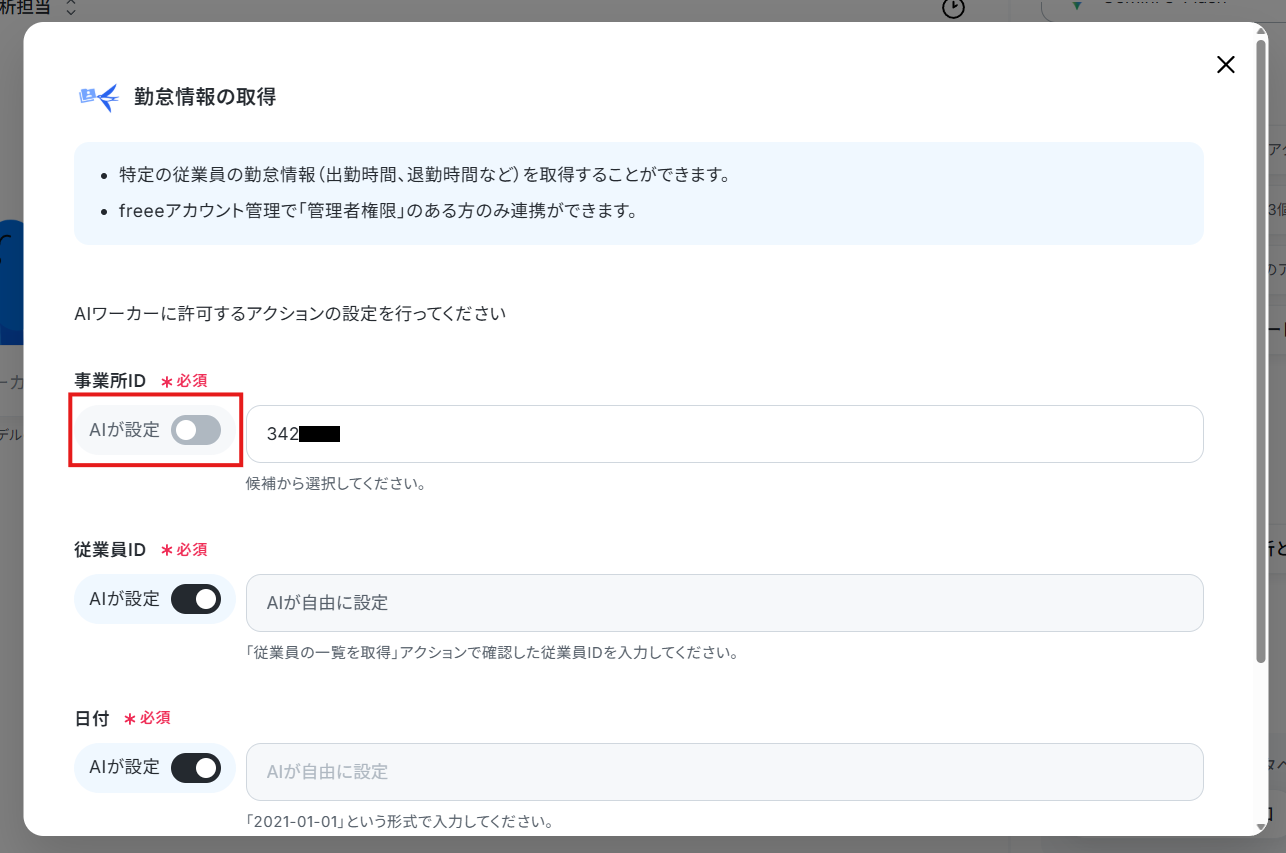Close the 勤怠情報の取得 dialog with the X
This screenshot has width=1286, height=853.
1225,65
